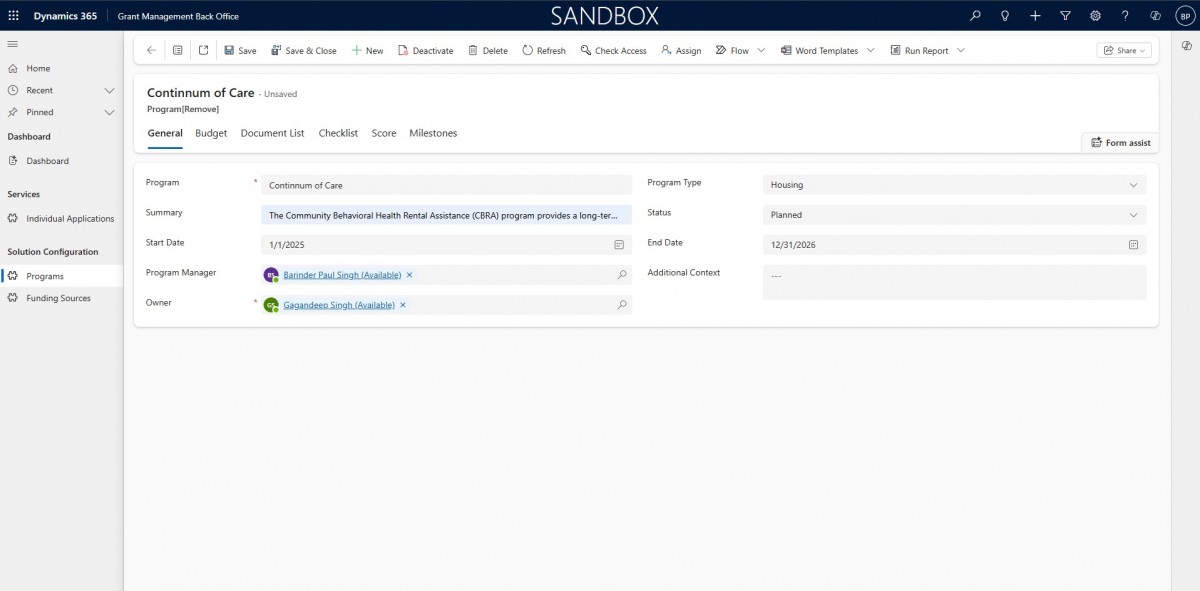Go to Funding Sources in sidebar
Screen dimensions: 1200x591
pos(58,298)
